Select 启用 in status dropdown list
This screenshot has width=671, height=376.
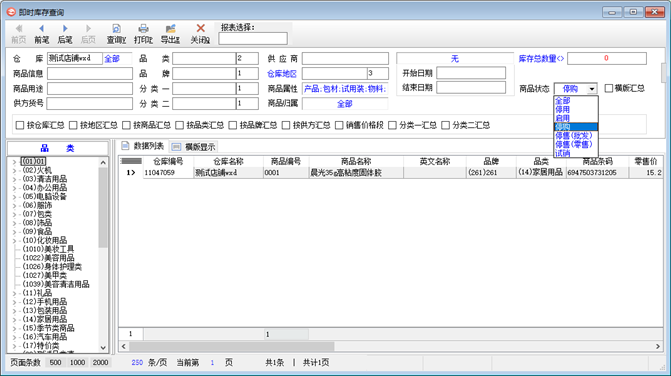[x=576, y=118]
